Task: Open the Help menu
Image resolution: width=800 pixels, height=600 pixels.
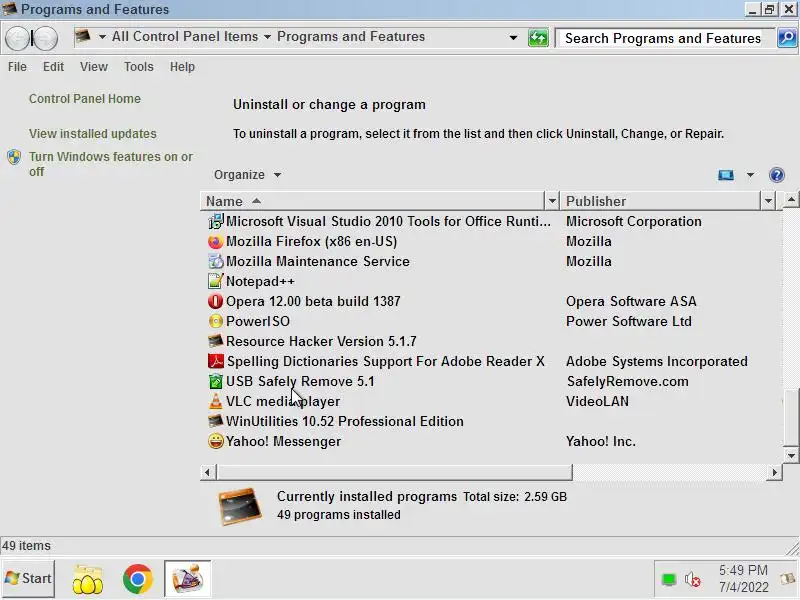Action: click(x=182, y=67)
